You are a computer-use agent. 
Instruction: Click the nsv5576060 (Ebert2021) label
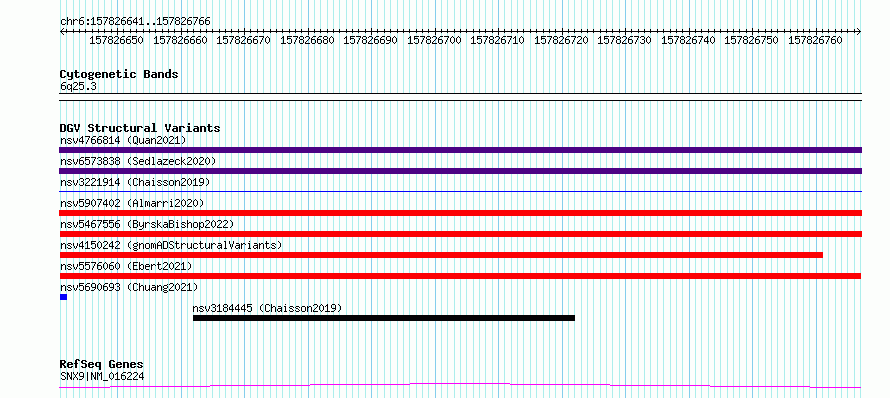(126, 266)
